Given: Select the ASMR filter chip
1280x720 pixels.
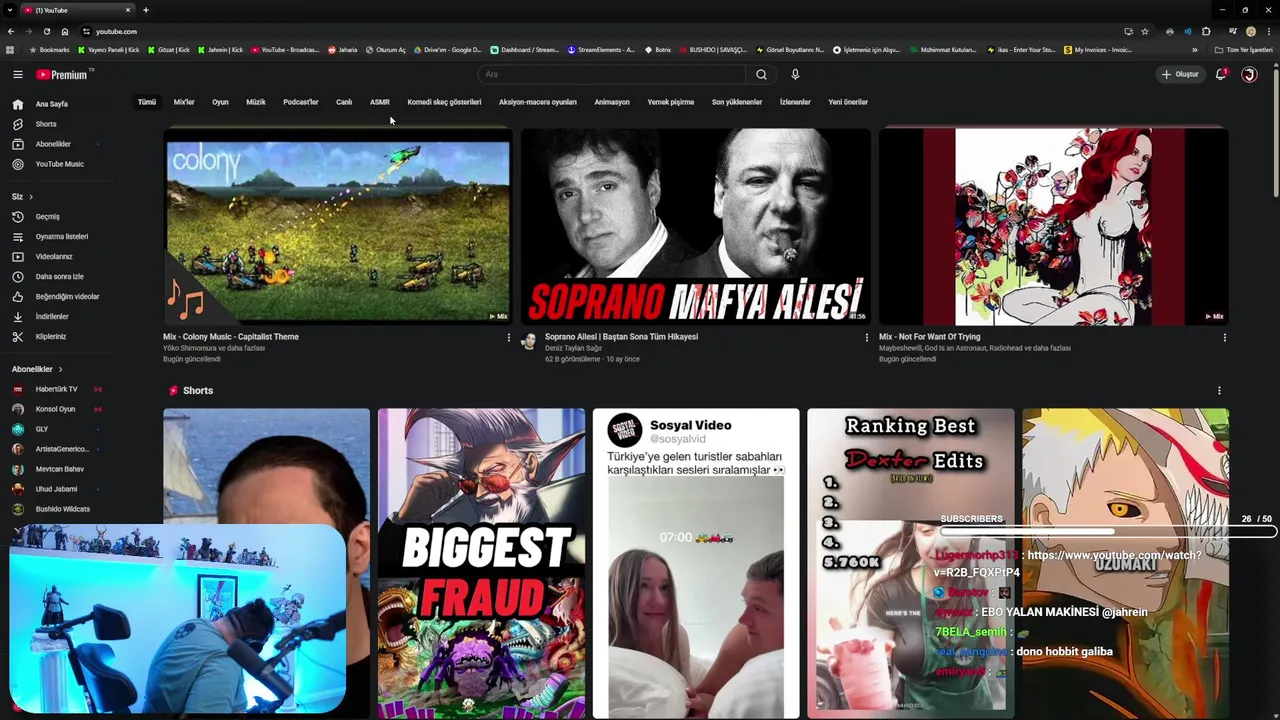Looking at the screenshot, I should click(x=380, y=102).
